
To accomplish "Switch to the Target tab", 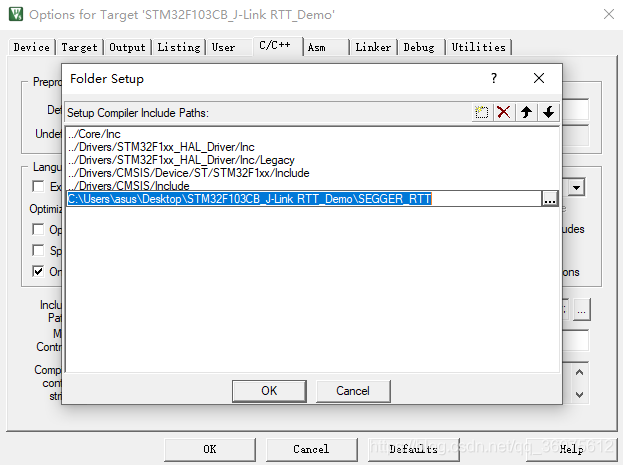I will [x=79, y=47].
